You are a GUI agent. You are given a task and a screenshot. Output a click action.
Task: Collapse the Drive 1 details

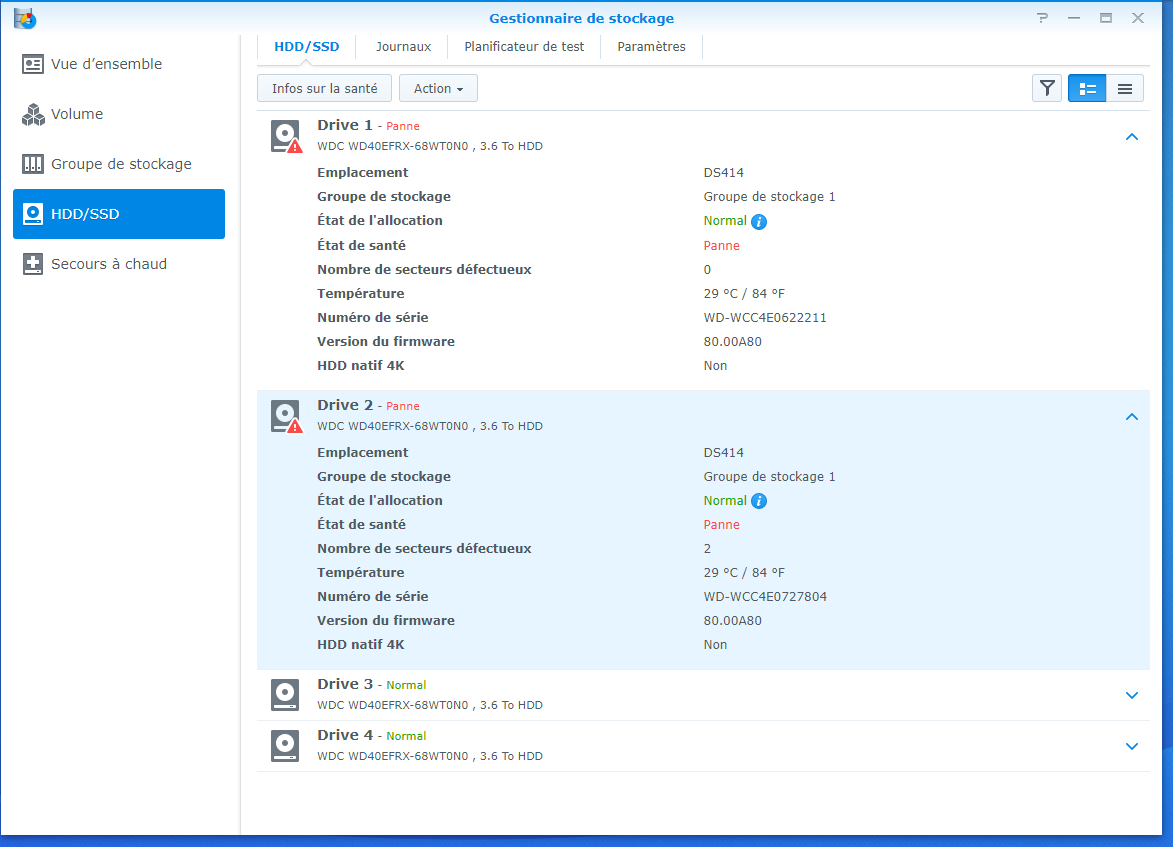(x=1131, y=137)
